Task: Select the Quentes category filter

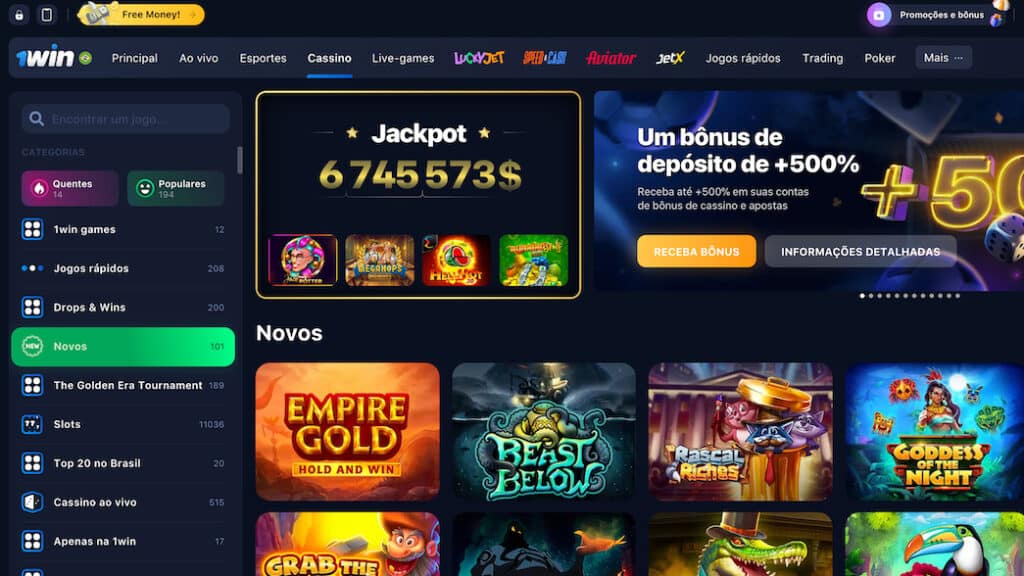Action: click(x=70, y=189)
